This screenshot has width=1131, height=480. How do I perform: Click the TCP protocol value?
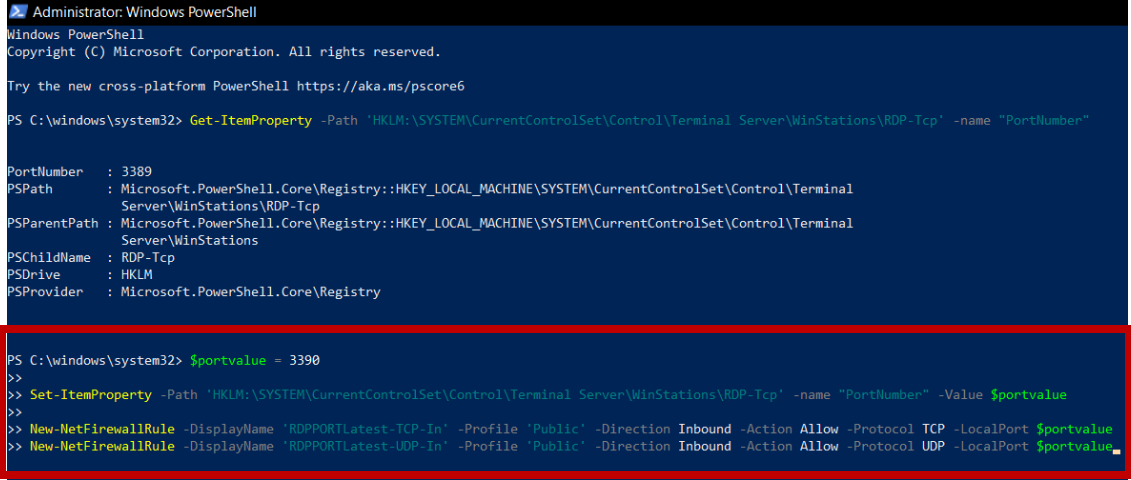click(x=933, y=429)
